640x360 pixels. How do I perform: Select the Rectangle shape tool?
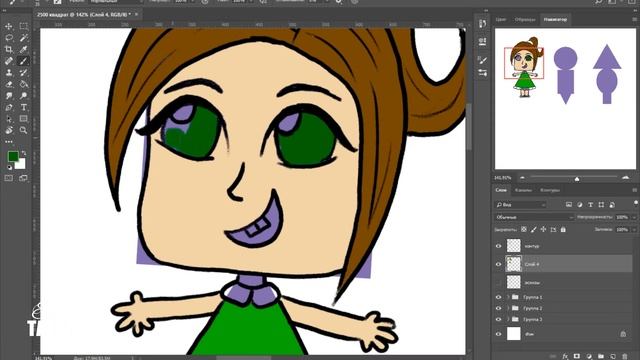(24, 119)
